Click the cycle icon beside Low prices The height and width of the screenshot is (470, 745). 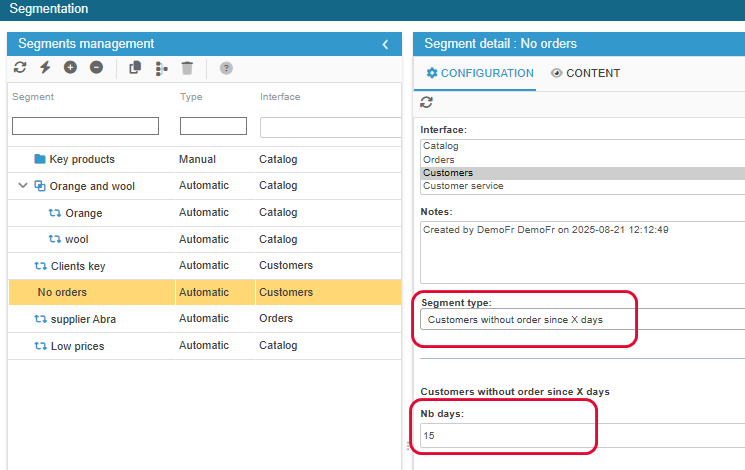pyautogui.click(x=40, y=346)
